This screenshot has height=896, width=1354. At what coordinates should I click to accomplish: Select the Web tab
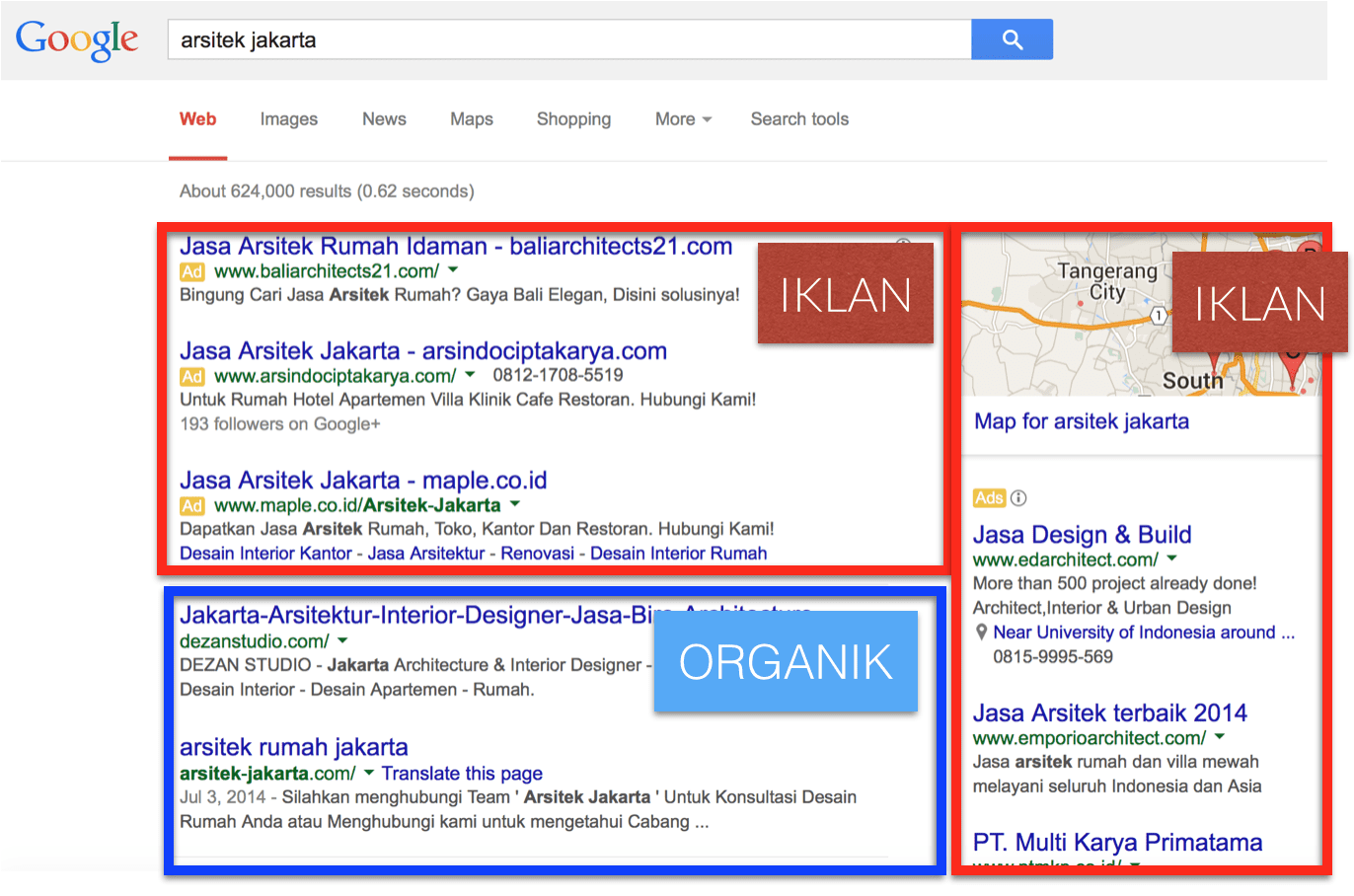coord(197,119)
